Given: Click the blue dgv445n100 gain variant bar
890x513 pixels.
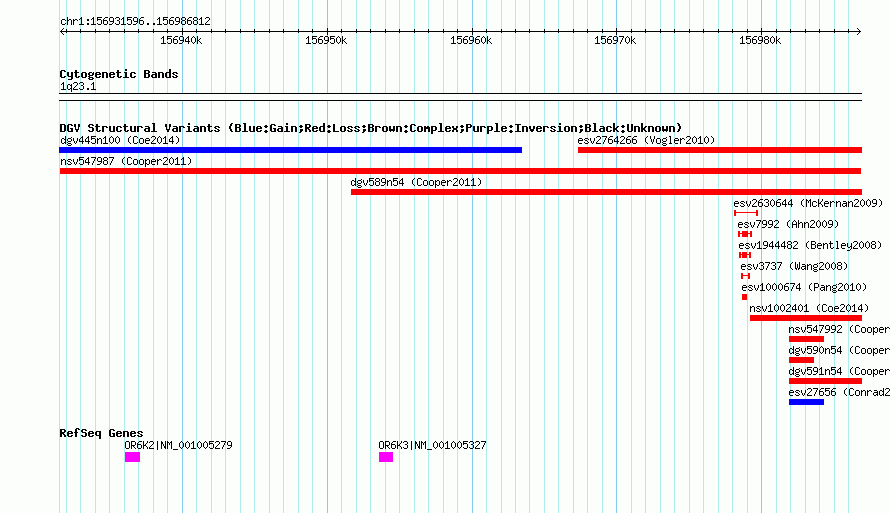Looking at the screenshot, I should click(291, 150).
